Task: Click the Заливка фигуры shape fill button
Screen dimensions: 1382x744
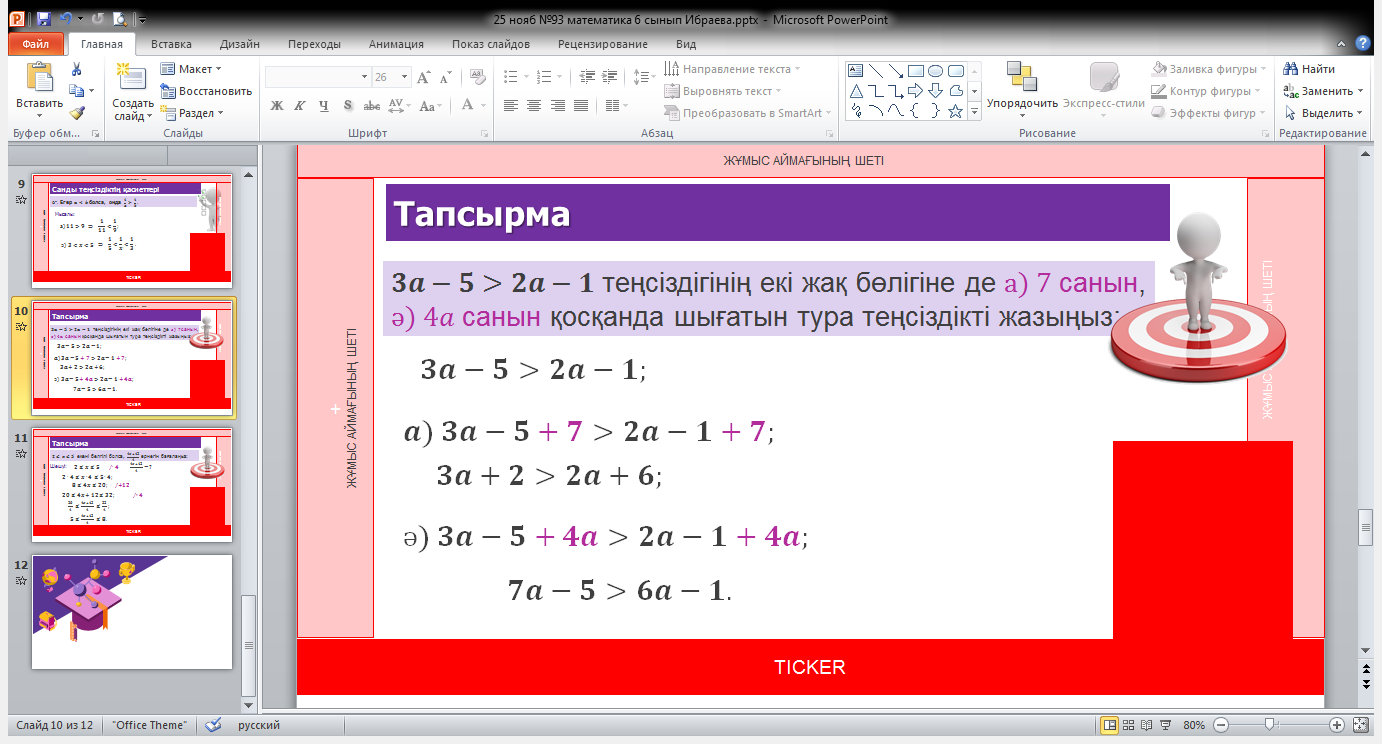Action: [1208, 69]
